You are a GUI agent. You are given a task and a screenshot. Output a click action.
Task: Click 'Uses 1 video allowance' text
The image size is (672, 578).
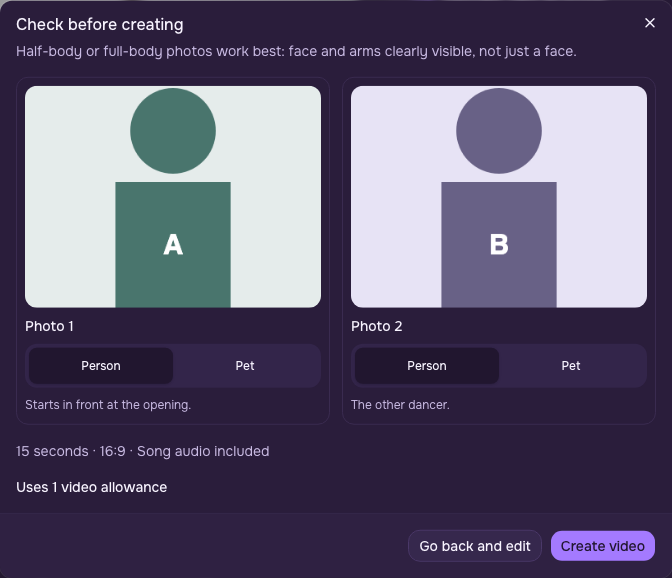tap(92, 487)
